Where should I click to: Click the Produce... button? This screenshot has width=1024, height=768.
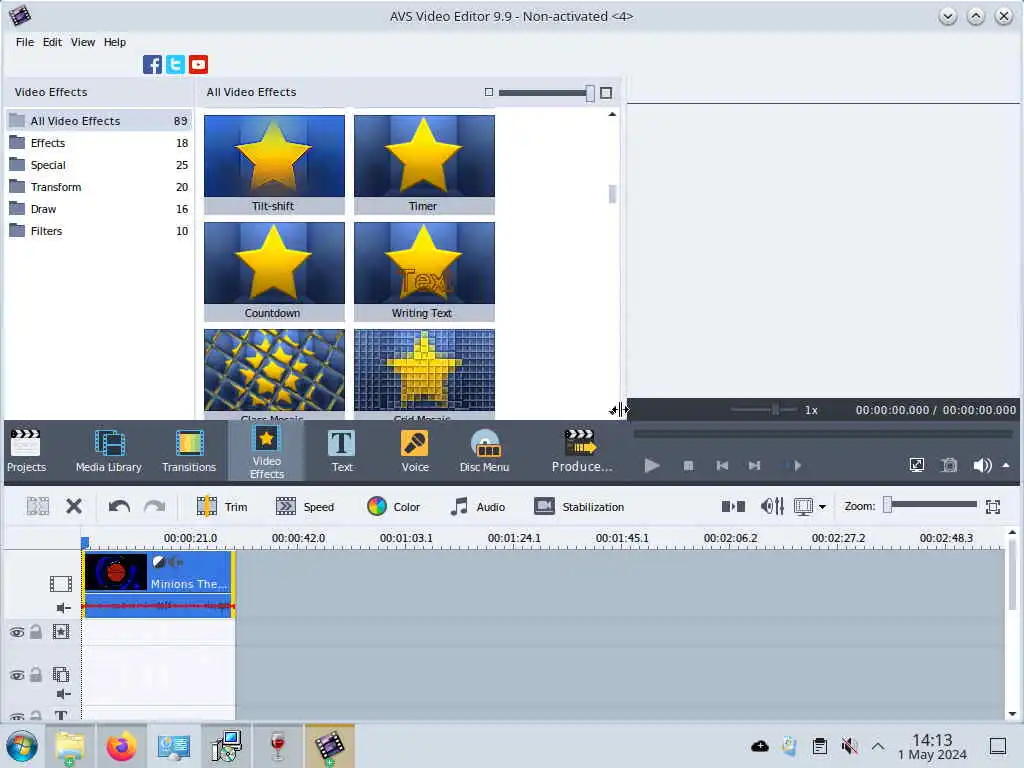pos(581,451)
